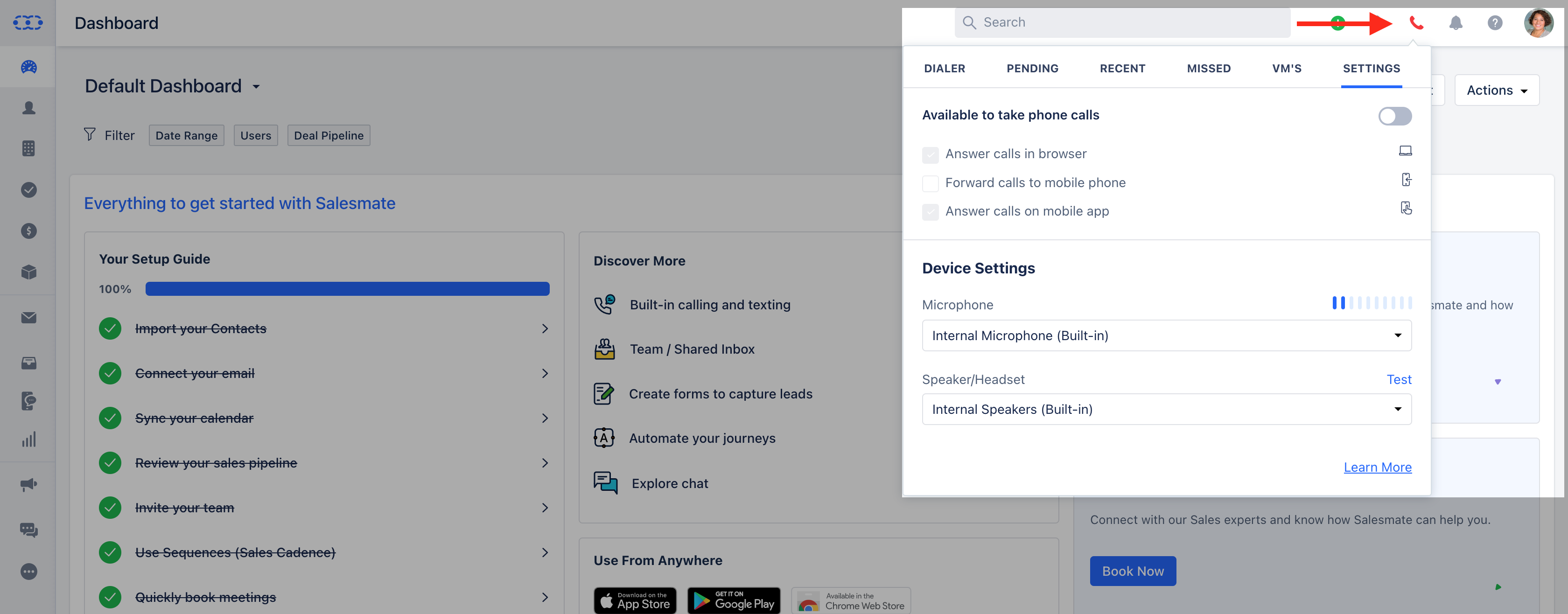Screen dimensions: 1568x614
Task: Open Reports bar chart icon in sidebar
Action: [x=28, y=440]
